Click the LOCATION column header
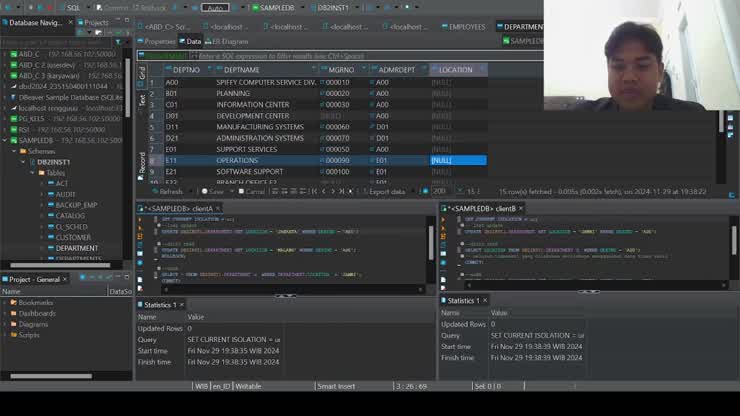 tap(456, 70)
